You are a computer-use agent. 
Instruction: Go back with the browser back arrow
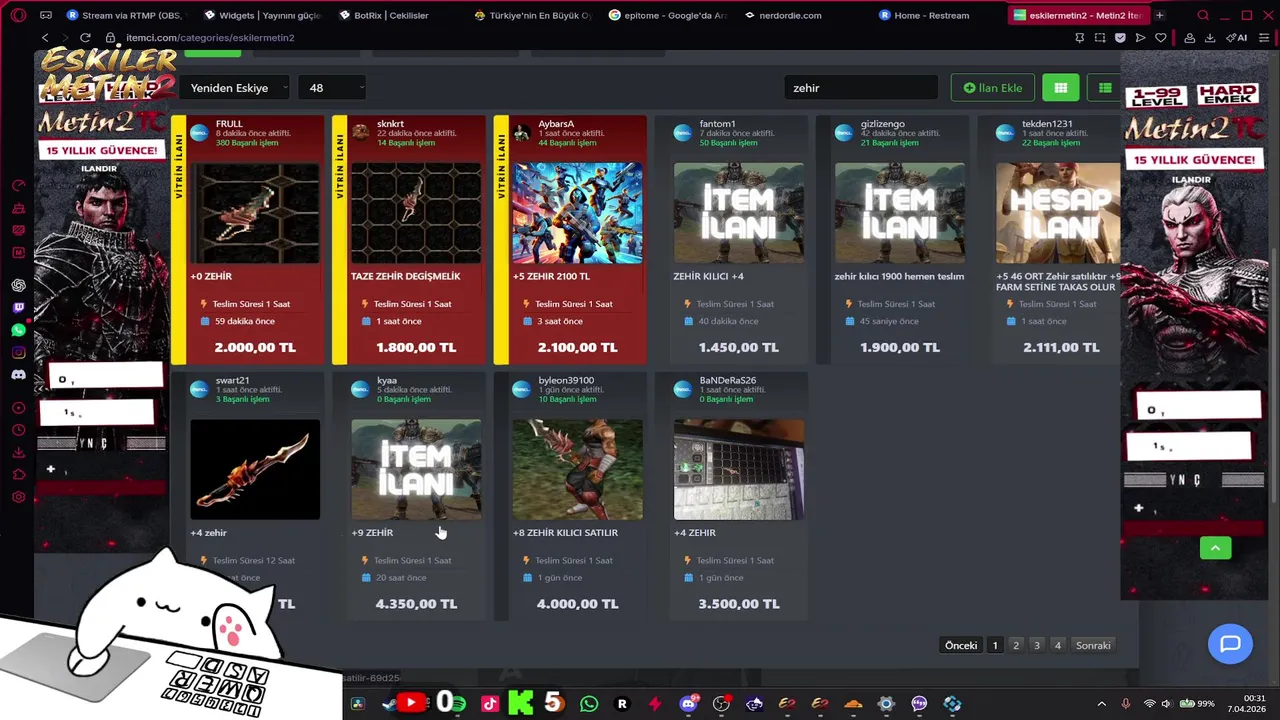click(45, 37)
